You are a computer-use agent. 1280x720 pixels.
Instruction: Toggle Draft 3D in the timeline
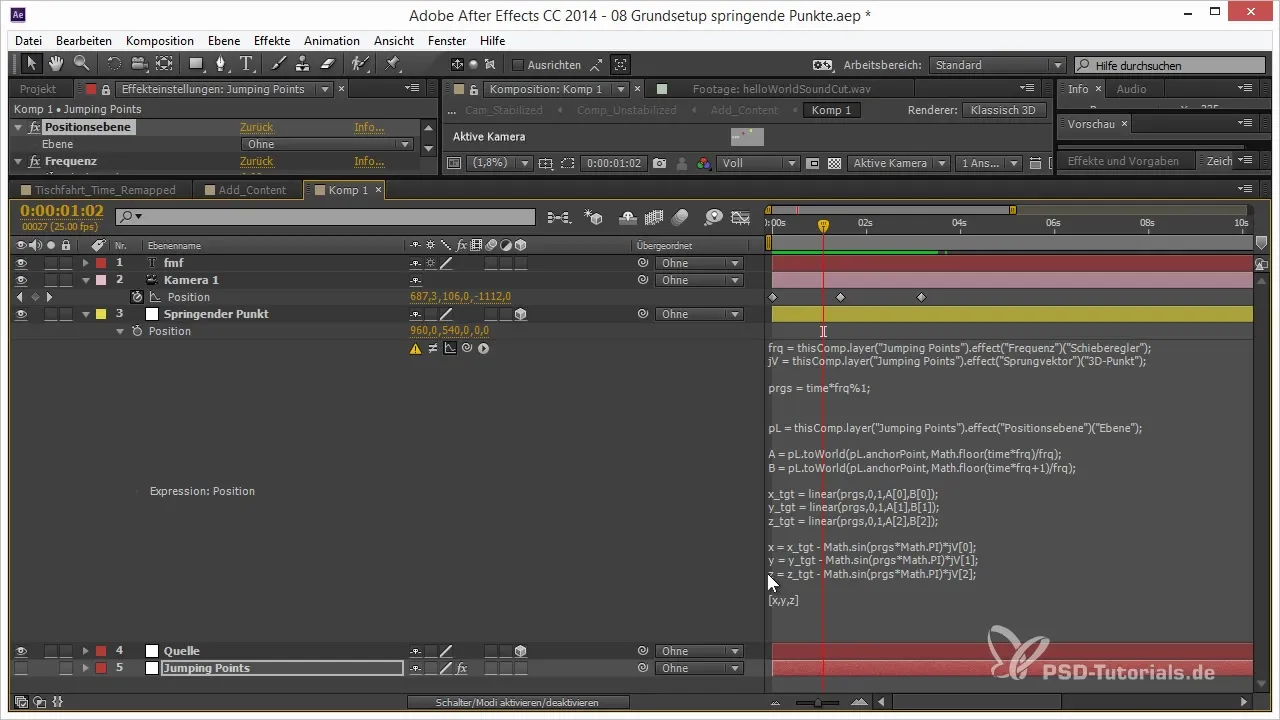pyautogui.click(x=594, y=216)
